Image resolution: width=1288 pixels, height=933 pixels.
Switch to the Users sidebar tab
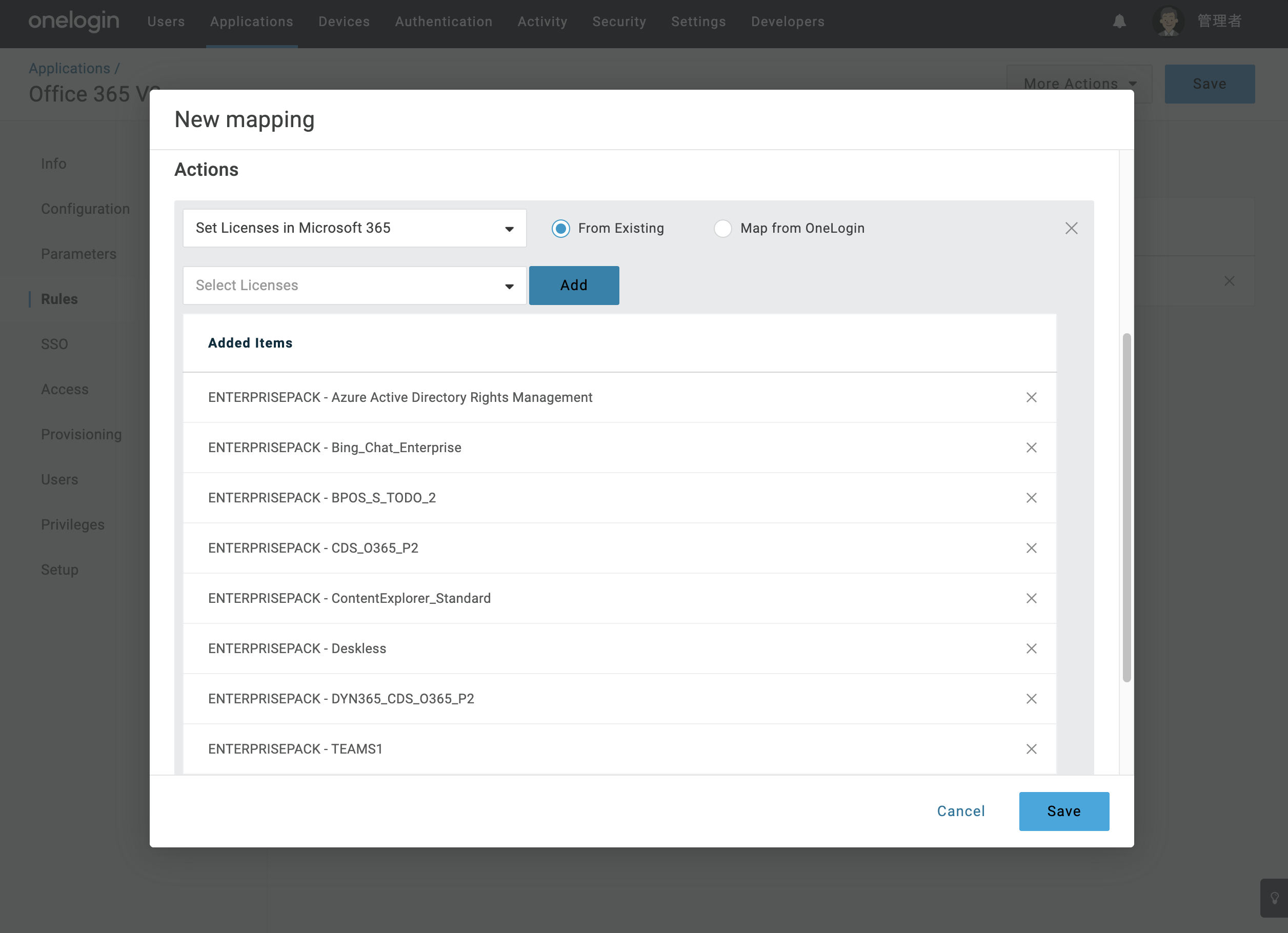coord(59,480)
